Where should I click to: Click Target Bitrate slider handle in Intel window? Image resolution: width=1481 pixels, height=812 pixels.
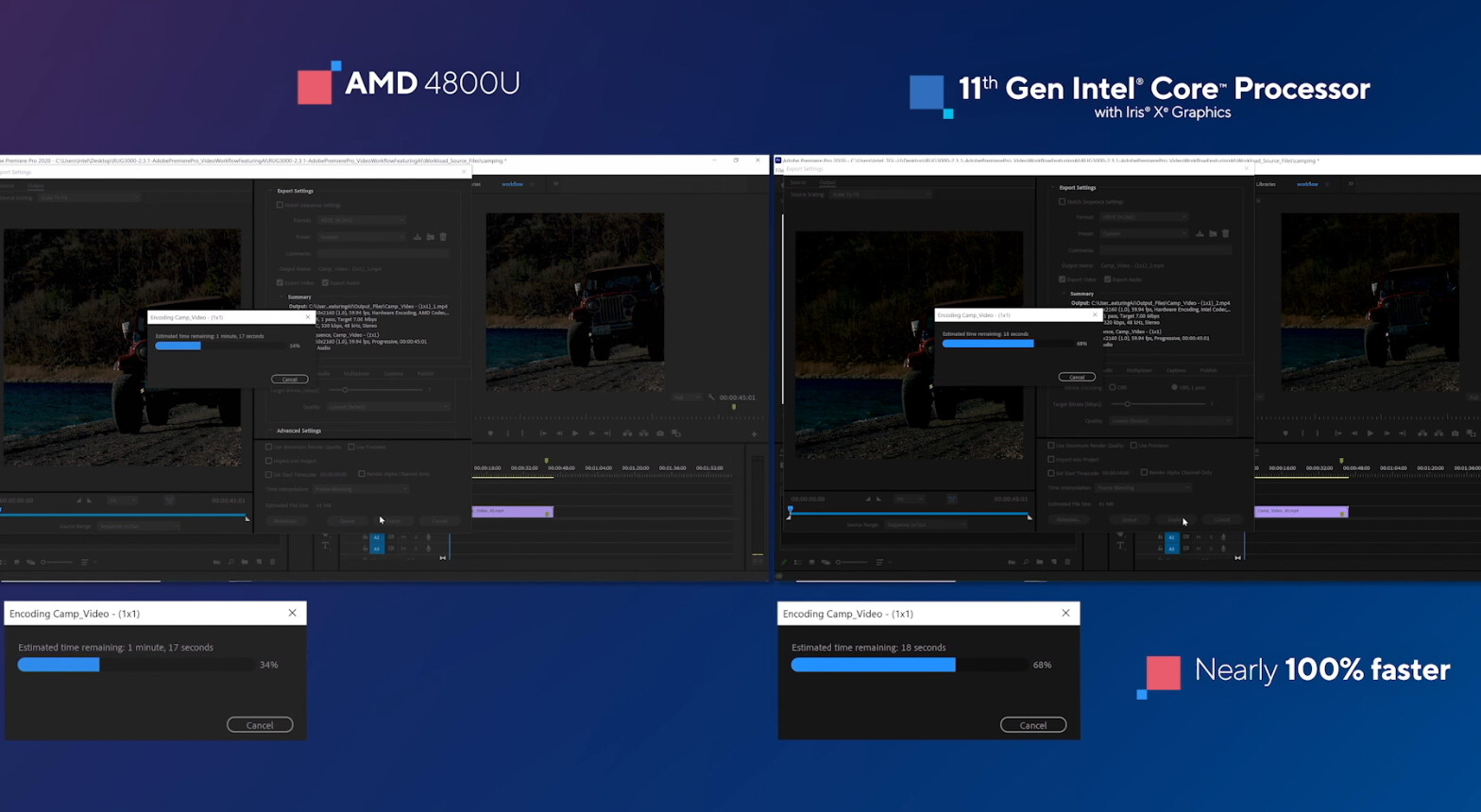click(x=1127, y=404)
